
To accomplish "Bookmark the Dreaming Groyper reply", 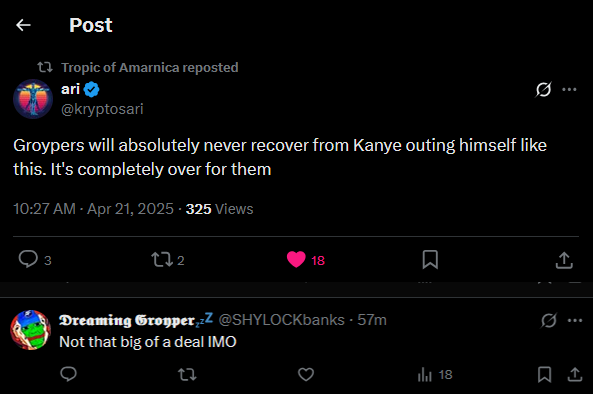I will (x=544, y=374).
